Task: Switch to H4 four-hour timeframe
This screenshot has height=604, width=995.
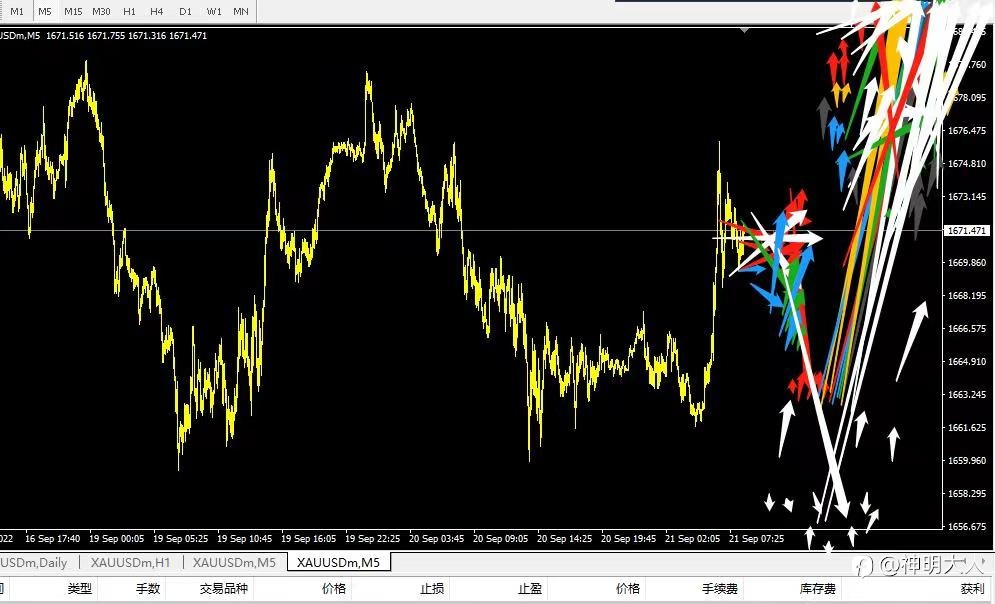Action: click(157, 11)
